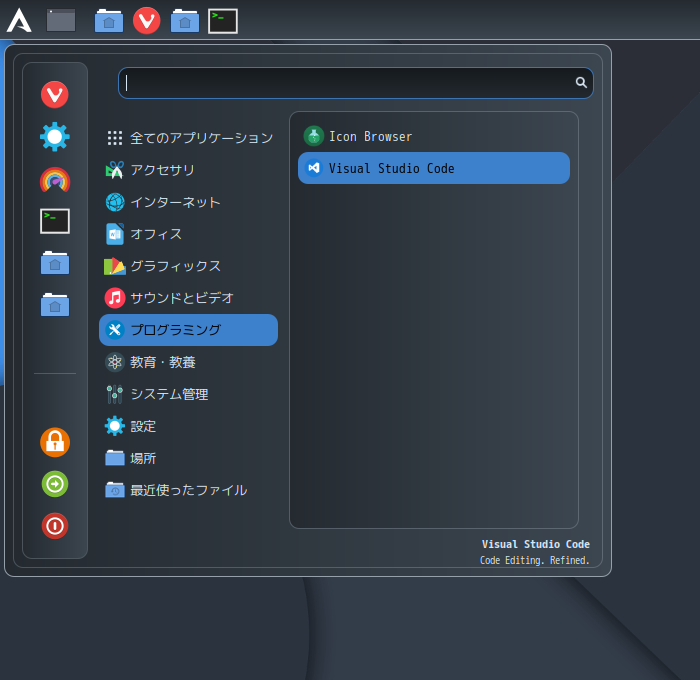Launch Icon Browser from the application list
Image resolution: width=700 pixels, height=680 pixels.
434,136
